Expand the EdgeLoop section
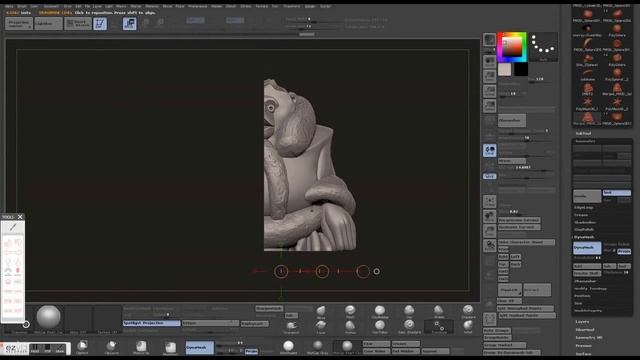Image resolution: width=640 pixels, height=360 pixels. [584, 207]
